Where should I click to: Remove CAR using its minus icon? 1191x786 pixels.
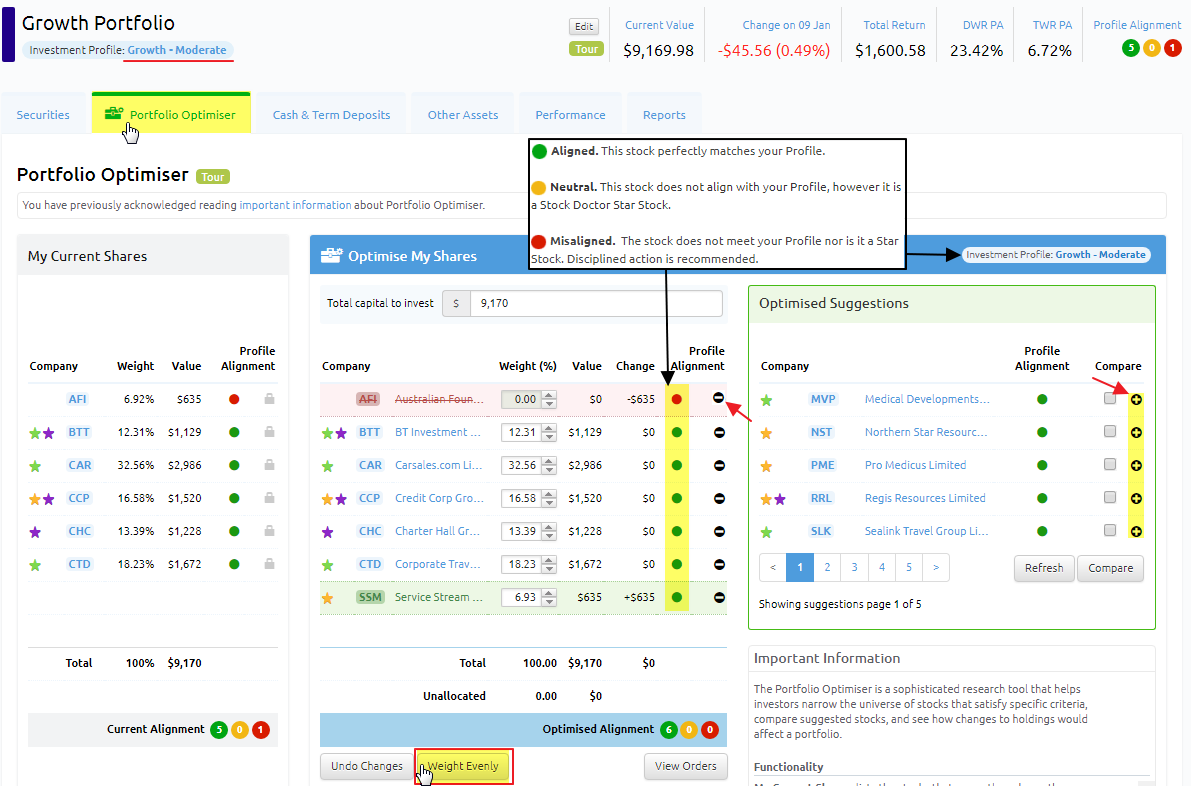(x=719, y=466)
